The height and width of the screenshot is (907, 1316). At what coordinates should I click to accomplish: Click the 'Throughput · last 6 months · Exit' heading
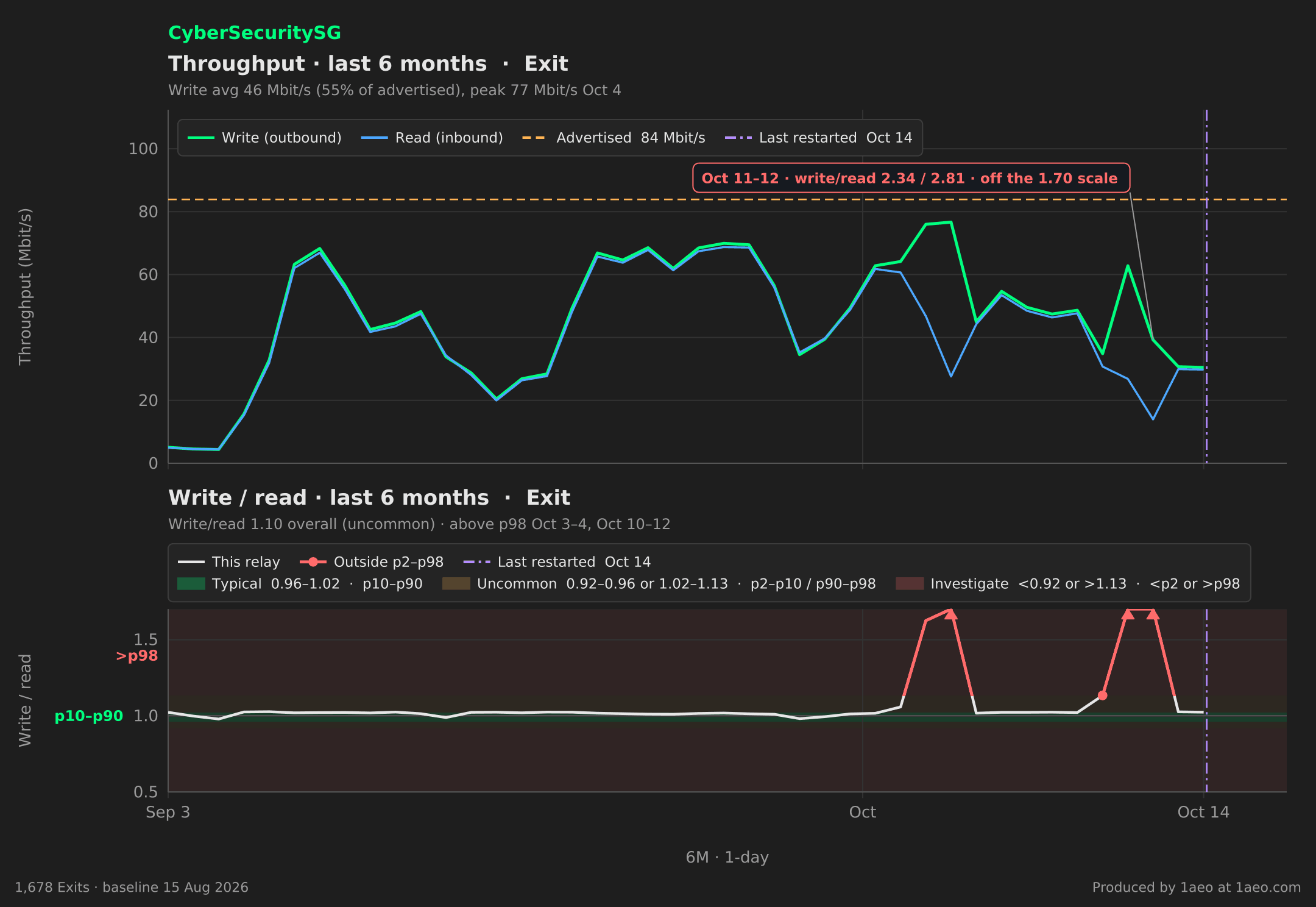coord(368,63)
